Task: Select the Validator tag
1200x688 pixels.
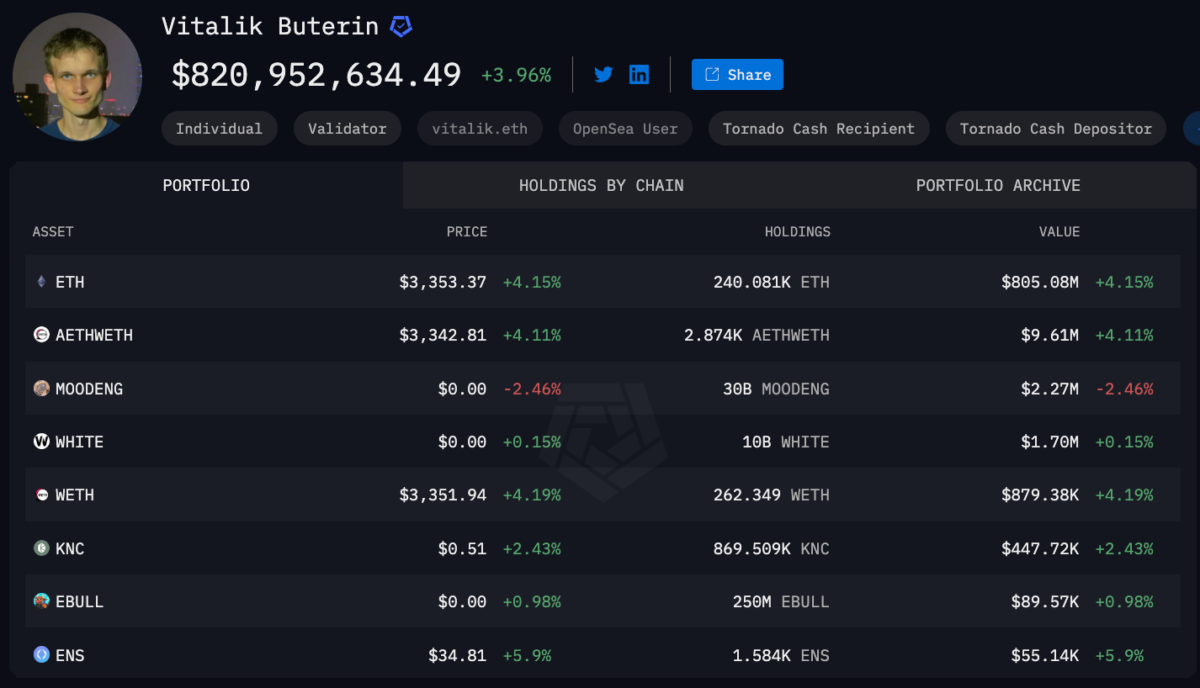Action: [346, 128]
